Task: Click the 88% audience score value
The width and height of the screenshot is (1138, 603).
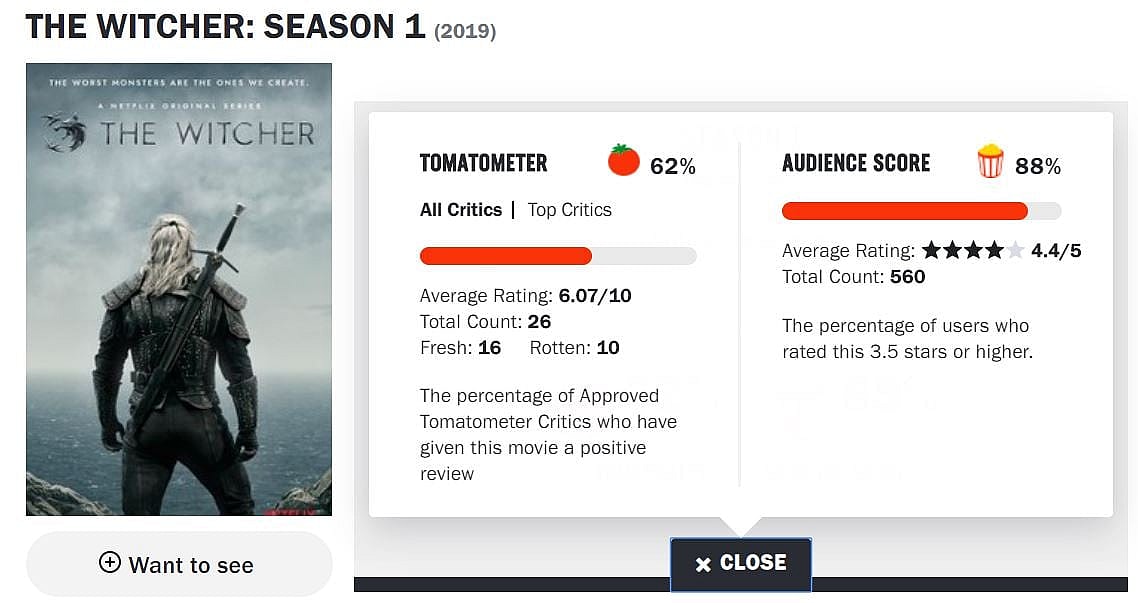Action: coord(1038,166)
